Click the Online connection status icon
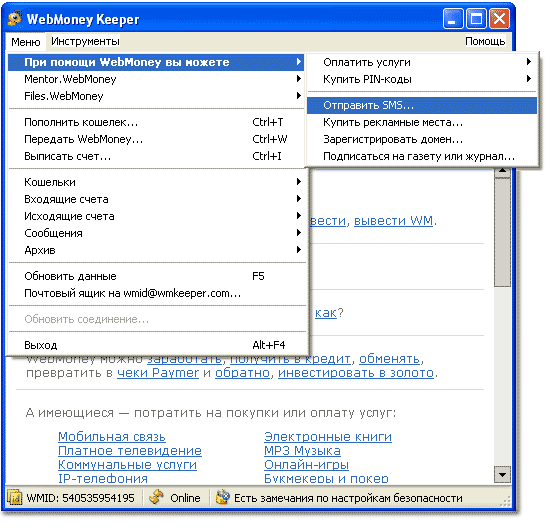The width and height of the screenshot is (550, 530). tap(156, 497)
